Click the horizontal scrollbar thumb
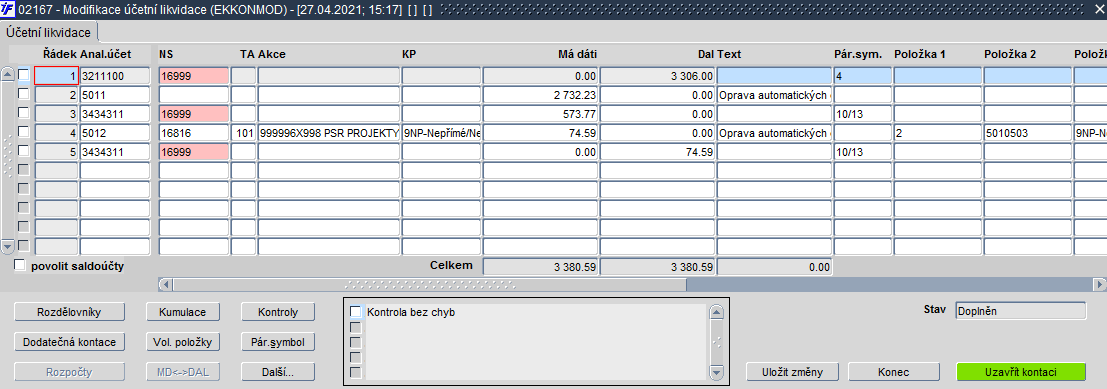The image size is (1107, 389). (429, 284)
